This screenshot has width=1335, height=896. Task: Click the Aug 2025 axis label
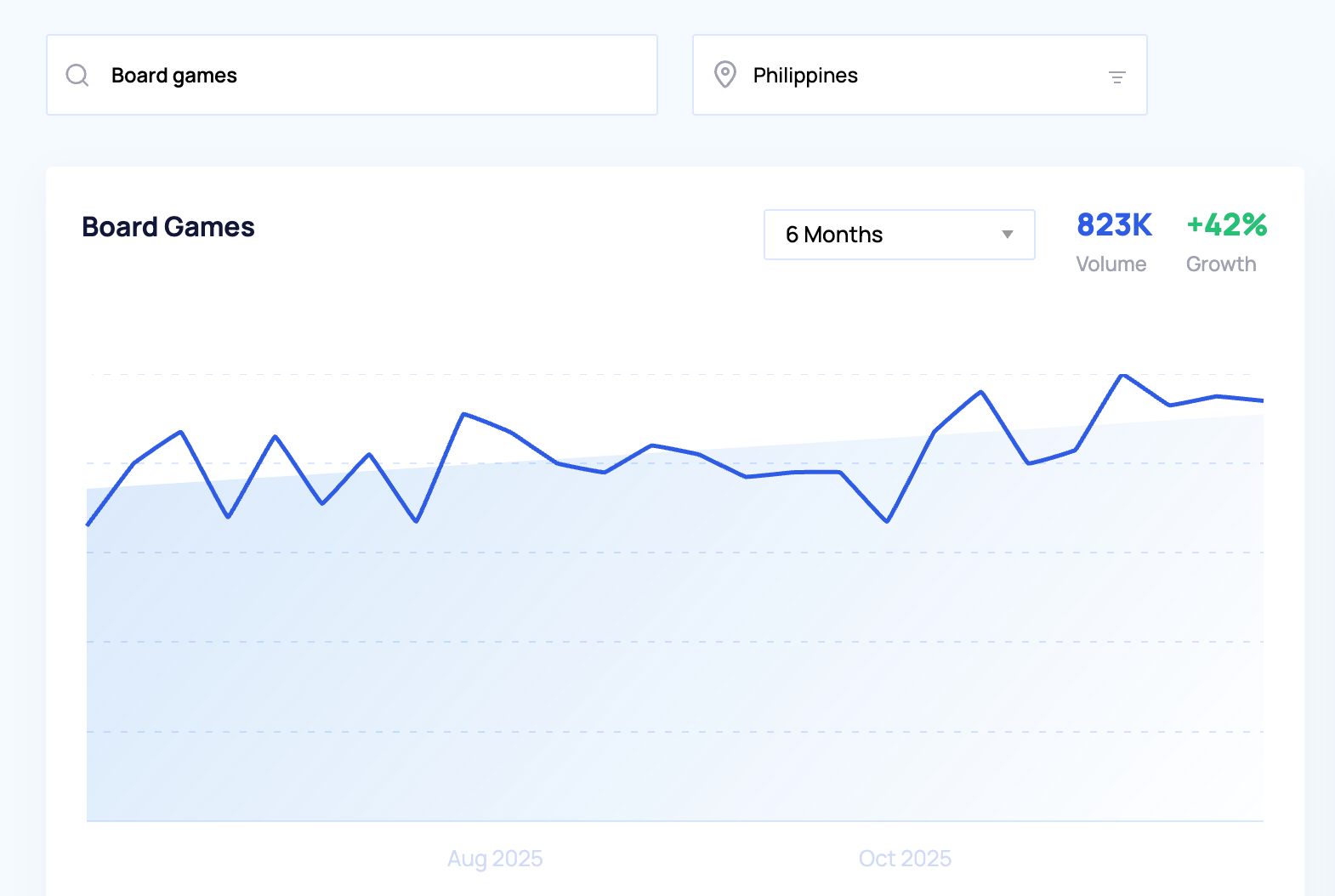click(x=495, y=859)
